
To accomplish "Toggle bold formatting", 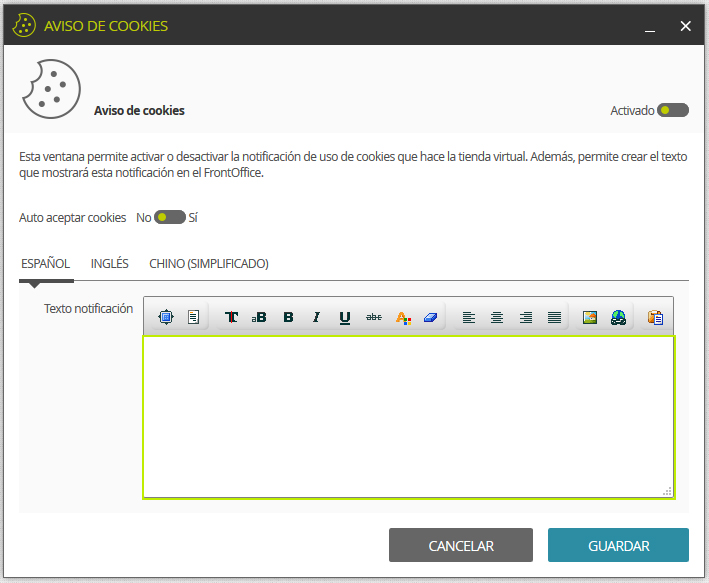I will [x=288, y=318].
